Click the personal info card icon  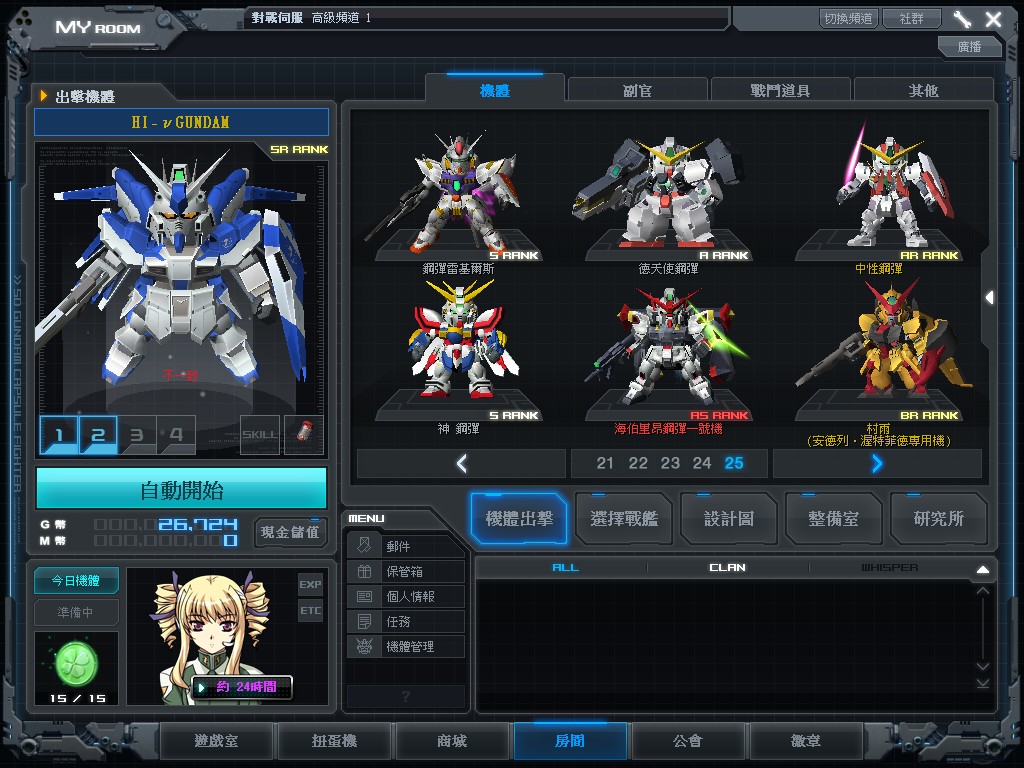point(364,596)
